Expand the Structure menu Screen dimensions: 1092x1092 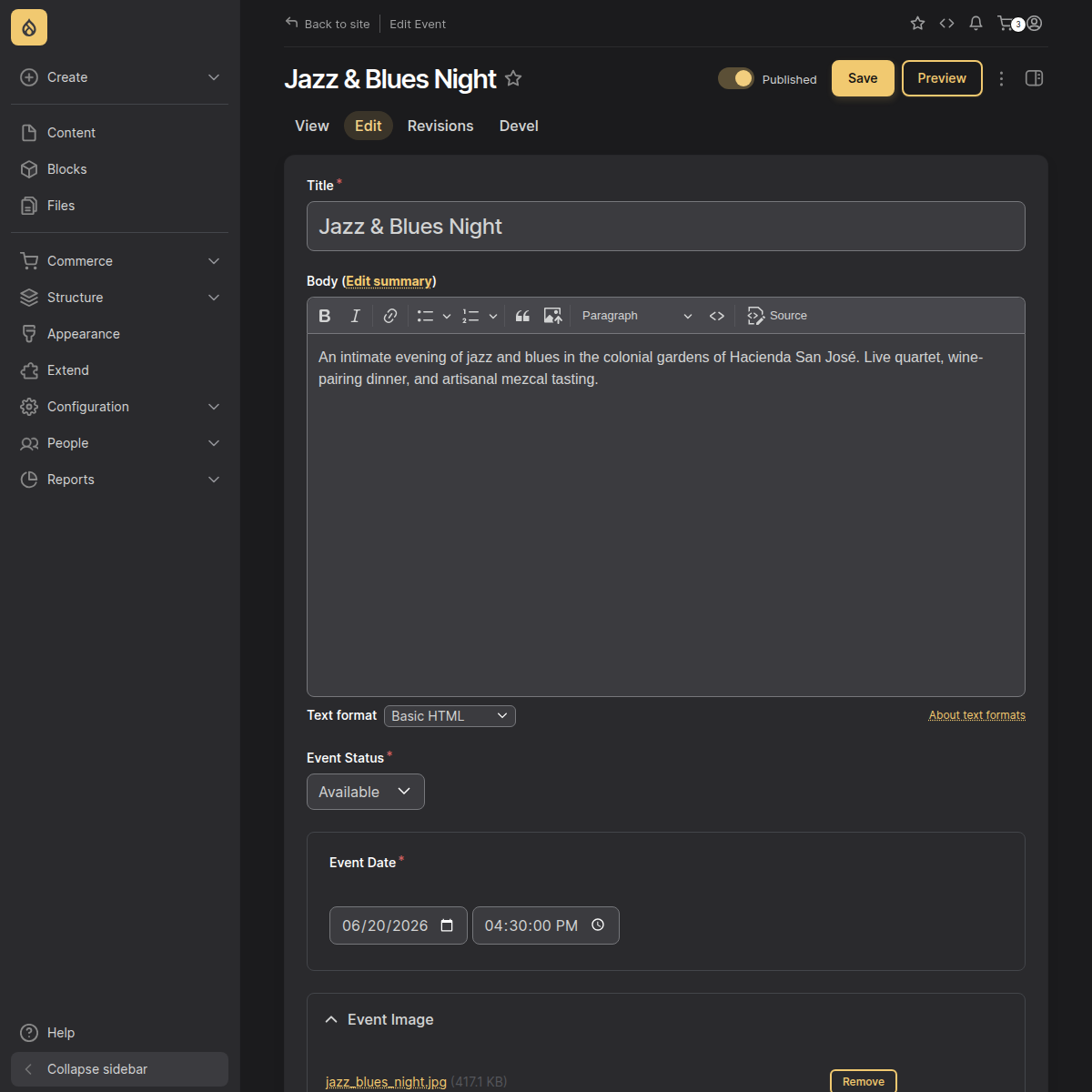pyautogui.click(x=119, y=298)
